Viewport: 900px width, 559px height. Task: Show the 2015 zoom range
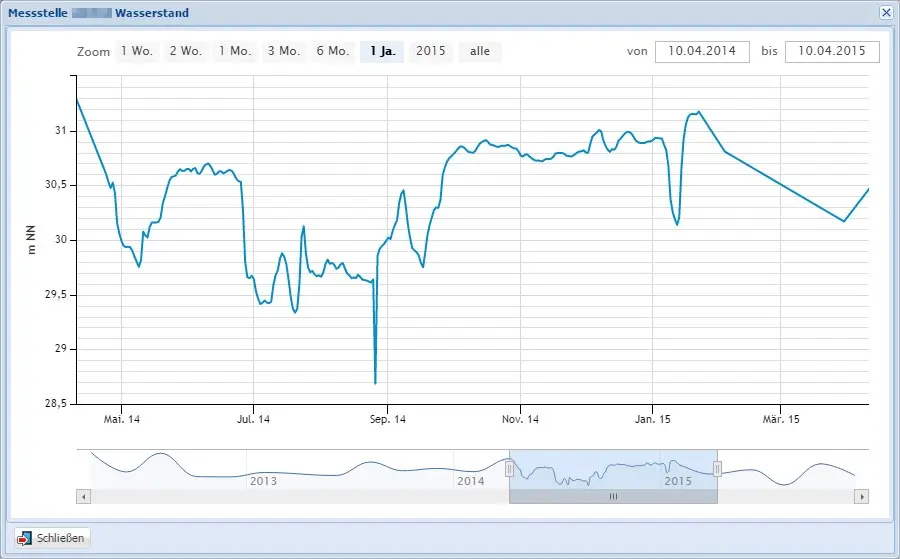[431, 52]
